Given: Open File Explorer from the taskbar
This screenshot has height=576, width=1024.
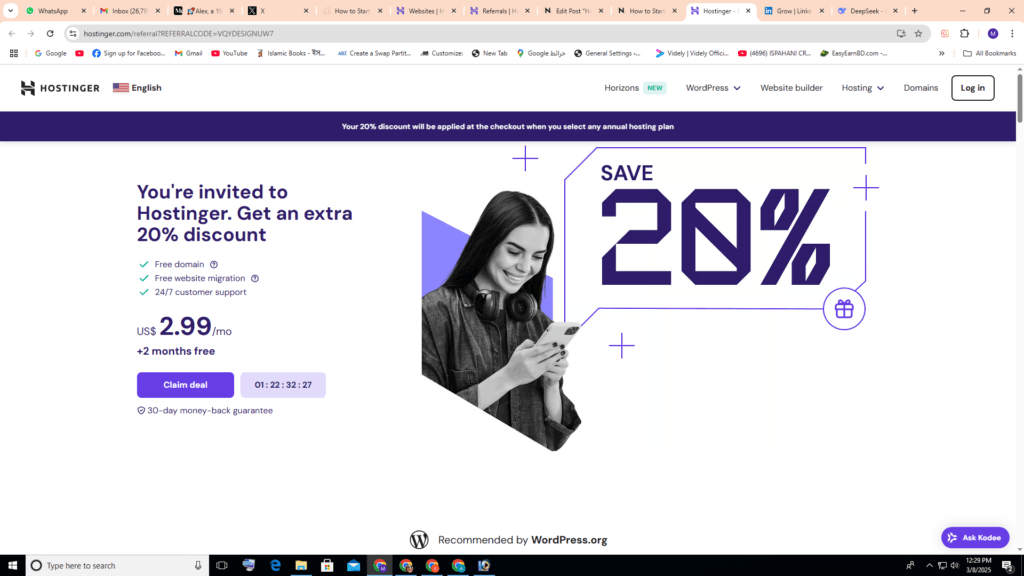Looking at the screenshot, I should [301, 566].
